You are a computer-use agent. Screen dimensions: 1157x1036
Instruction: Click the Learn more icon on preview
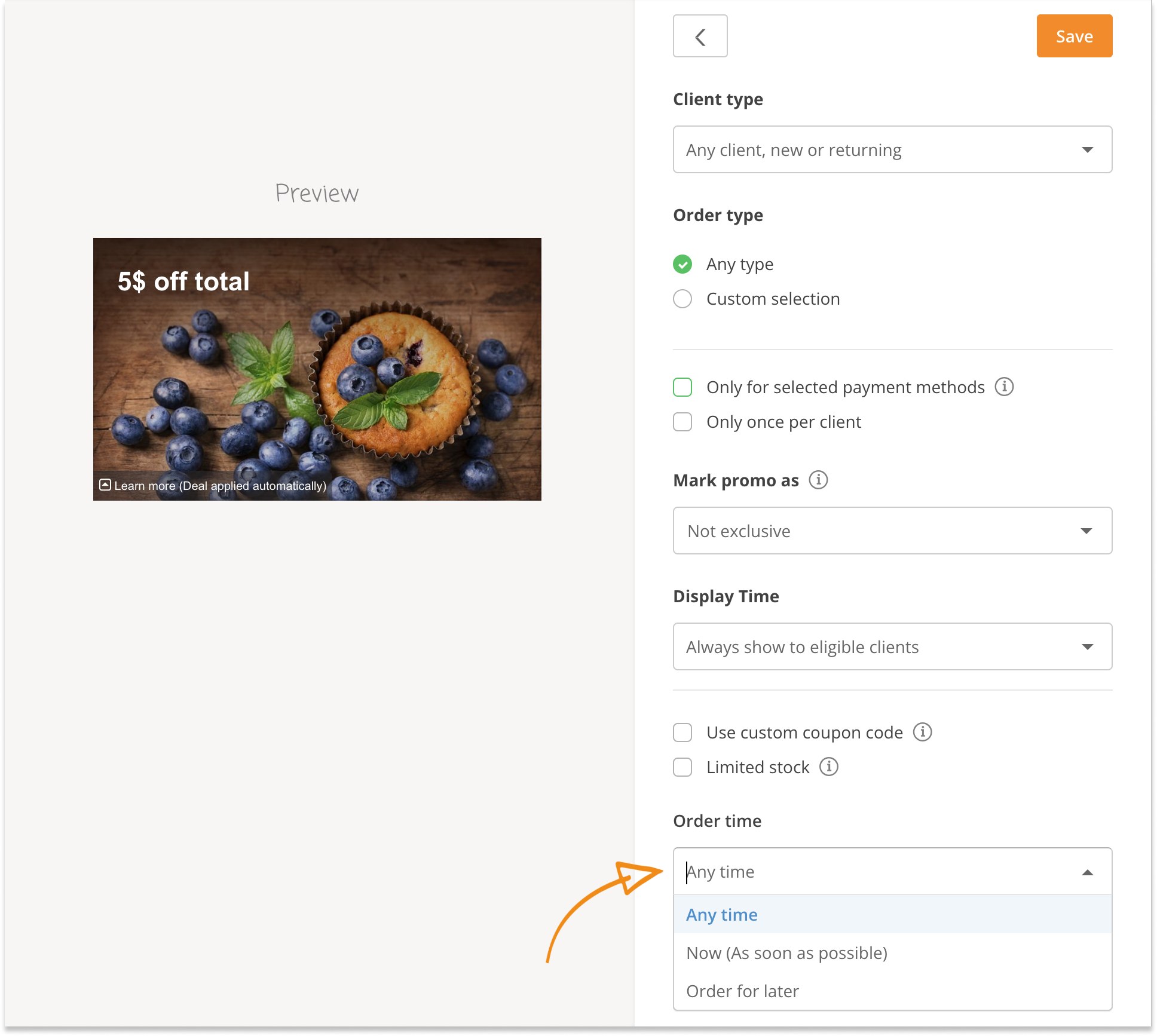coord(105,485)
